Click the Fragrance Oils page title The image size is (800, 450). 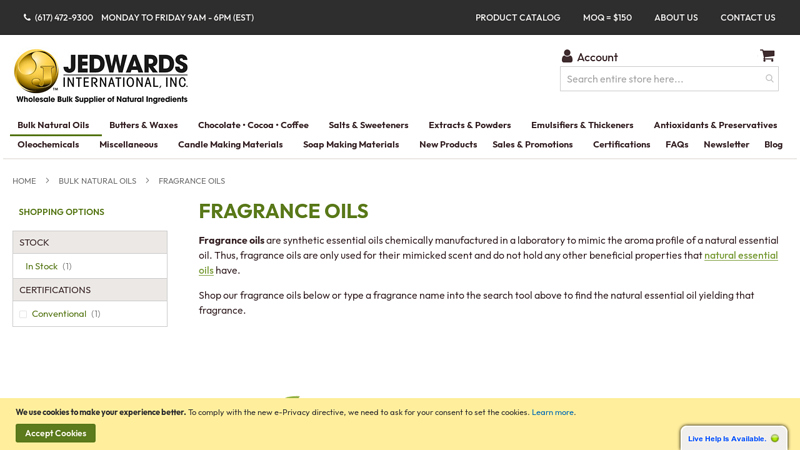click(x=283, y=211)
